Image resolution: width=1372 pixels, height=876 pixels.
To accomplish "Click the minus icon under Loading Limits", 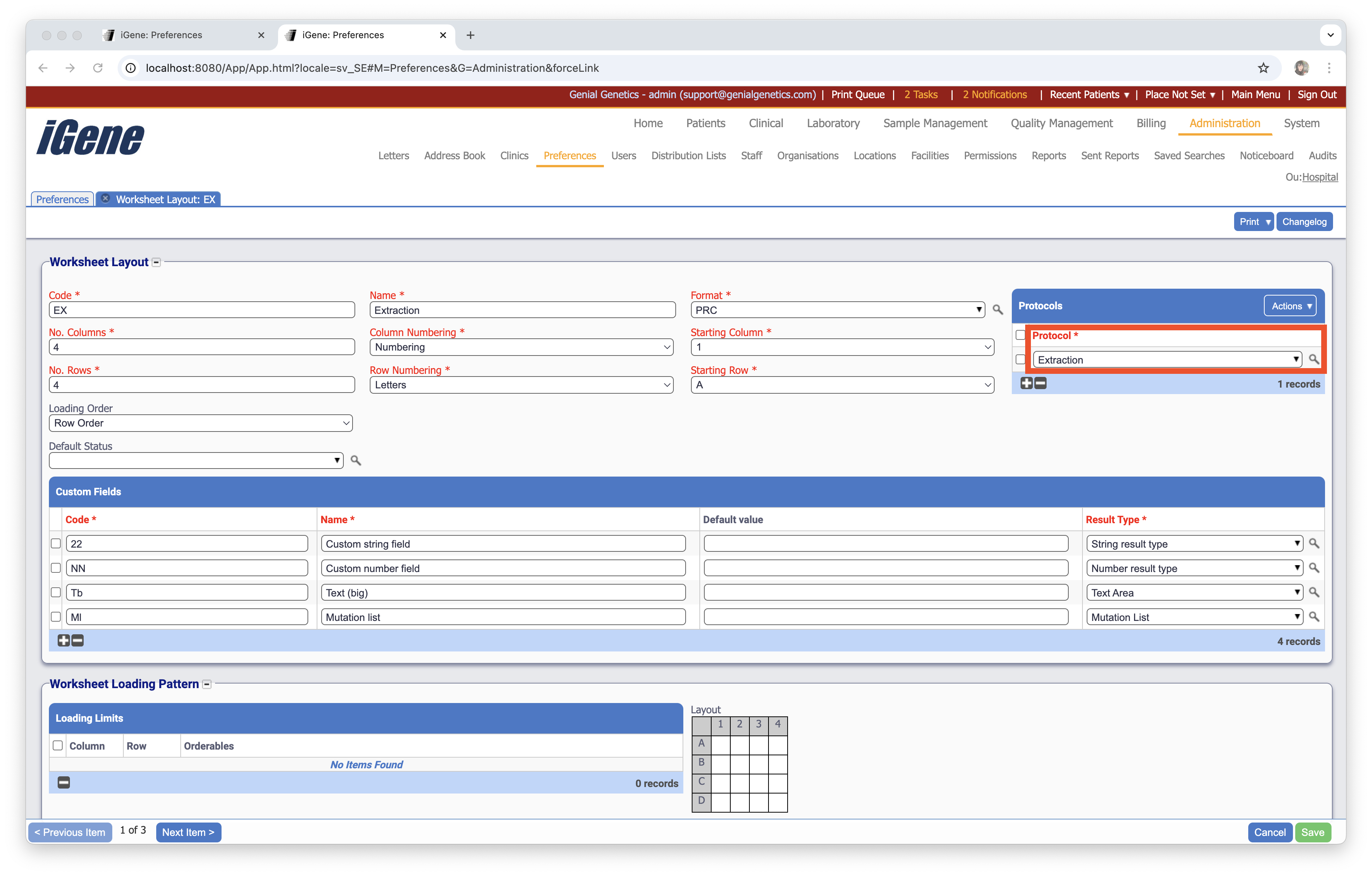I will click(63, 782).
